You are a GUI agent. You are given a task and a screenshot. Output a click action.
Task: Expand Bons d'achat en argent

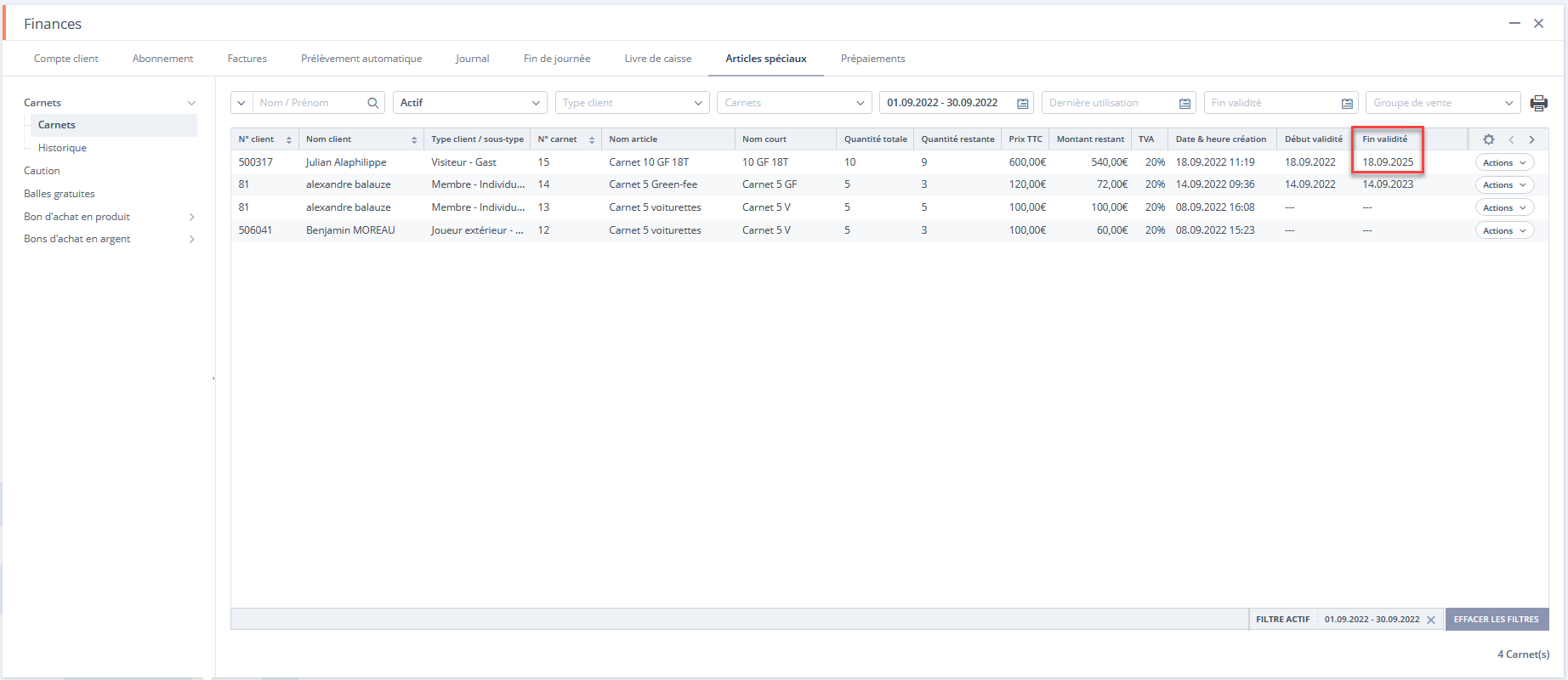coord(191,240)
